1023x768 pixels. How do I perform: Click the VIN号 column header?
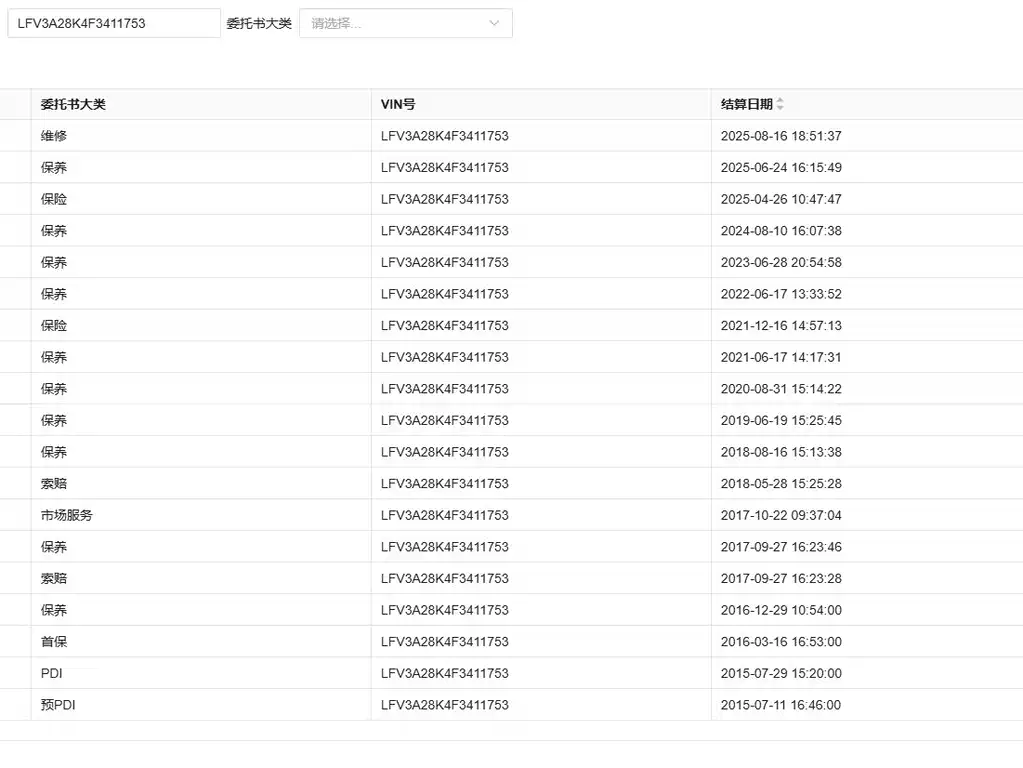pos(398,104)
